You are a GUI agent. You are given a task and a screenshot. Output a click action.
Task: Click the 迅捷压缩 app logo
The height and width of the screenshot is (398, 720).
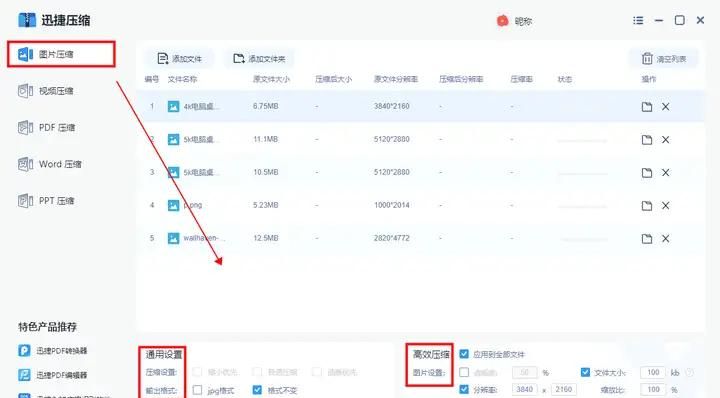tap(27, 20)
